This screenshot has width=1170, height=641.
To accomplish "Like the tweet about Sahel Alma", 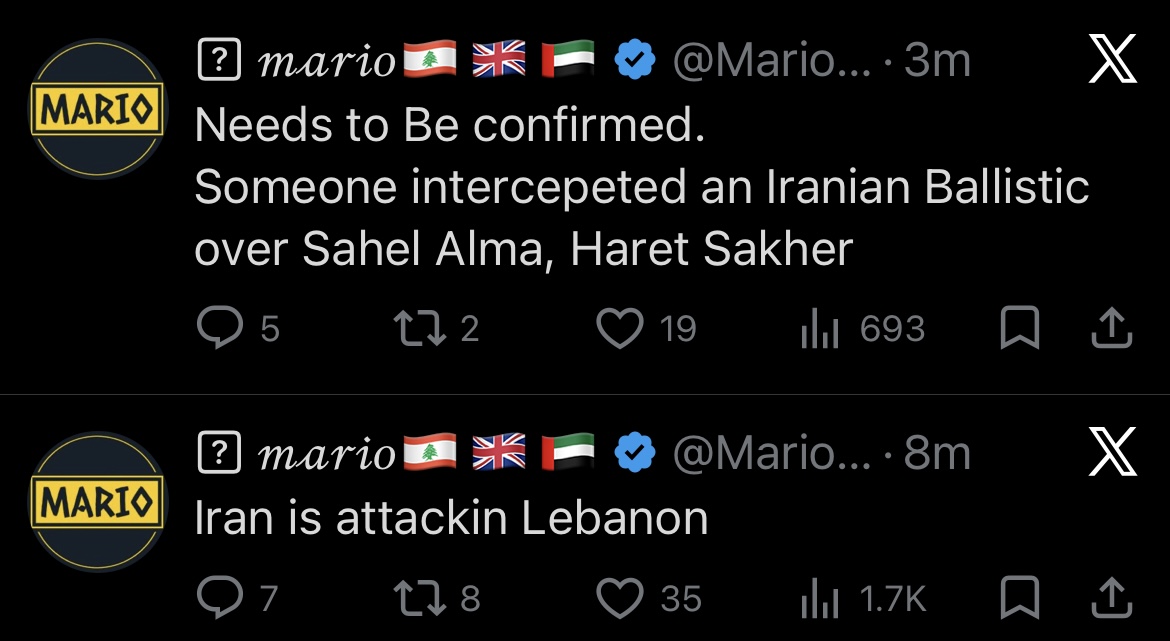I will pyautogui.click(x=620, y=329).
